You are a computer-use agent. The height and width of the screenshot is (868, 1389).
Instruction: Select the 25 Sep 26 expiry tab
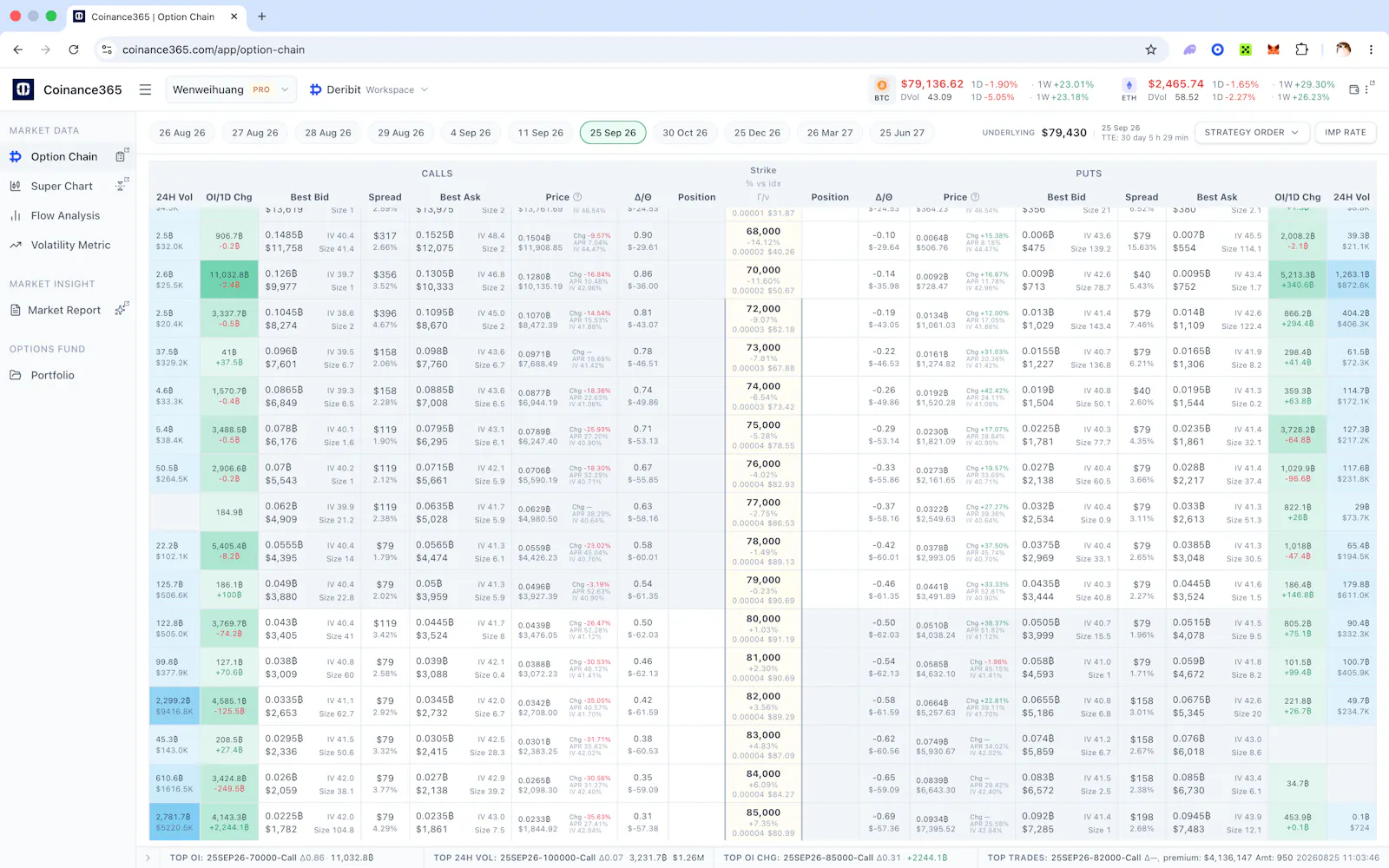point(613,133)
